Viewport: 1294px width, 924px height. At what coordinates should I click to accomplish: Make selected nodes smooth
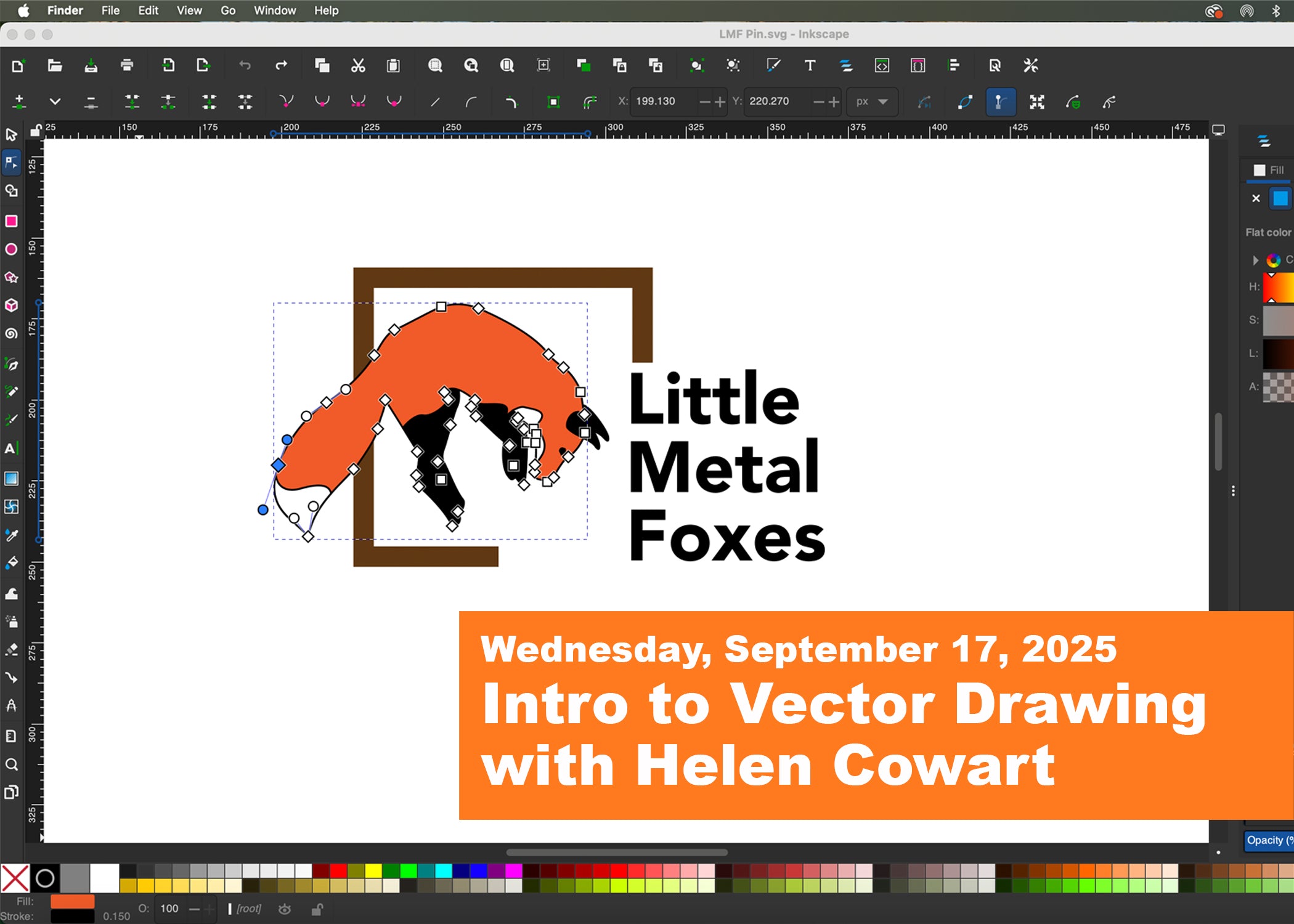[322, 102]
